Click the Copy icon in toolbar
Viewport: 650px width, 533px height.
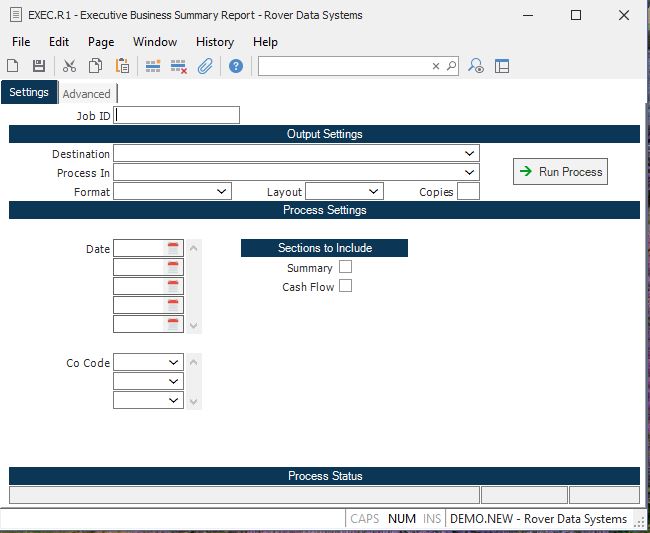(95, 66)
